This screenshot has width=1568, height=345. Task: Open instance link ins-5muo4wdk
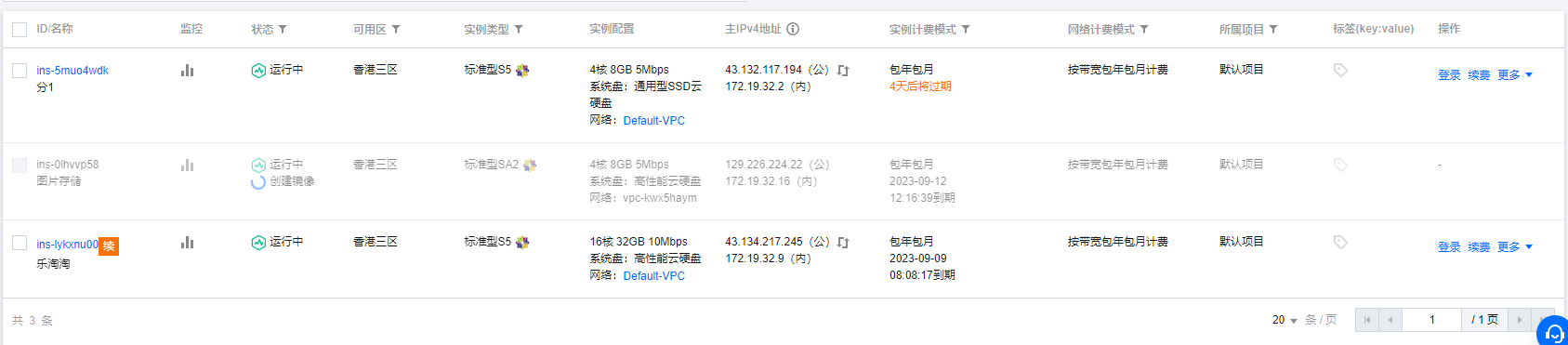pyautogui.click(x=72, y=71)
